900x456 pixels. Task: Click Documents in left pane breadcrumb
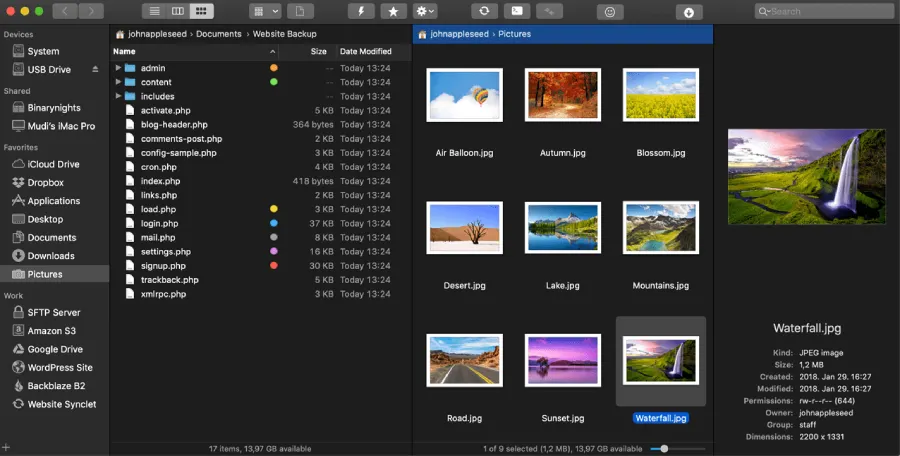219,34
